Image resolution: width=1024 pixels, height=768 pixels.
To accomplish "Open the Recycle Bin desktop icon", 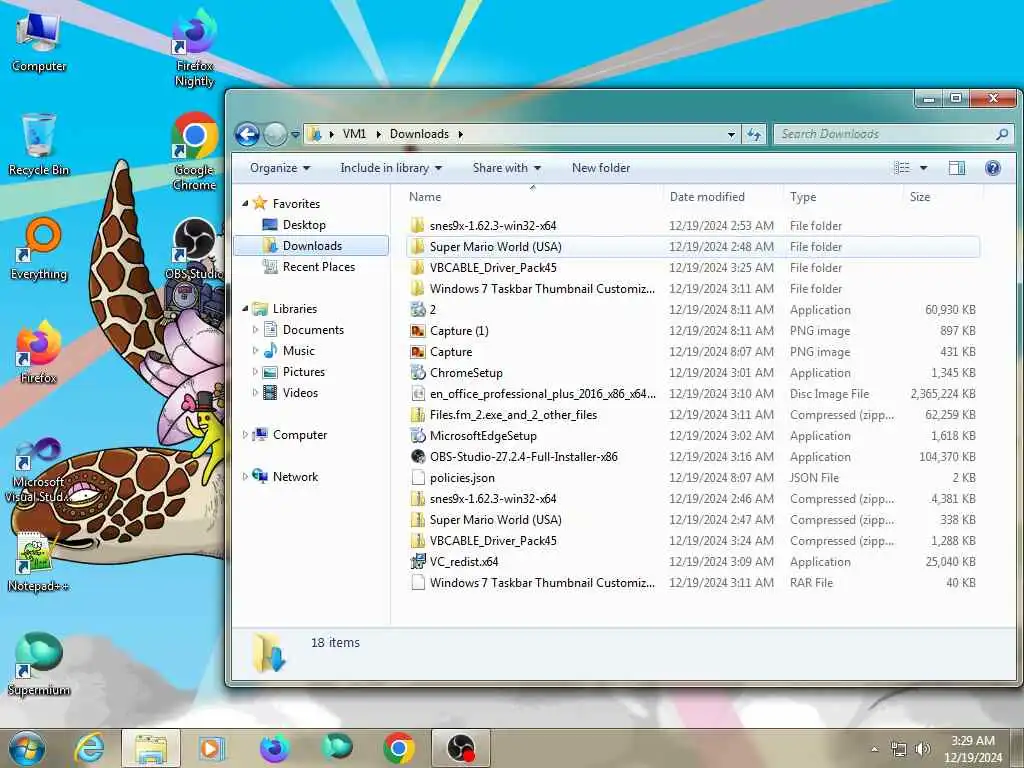I will [x=39, y=145].
